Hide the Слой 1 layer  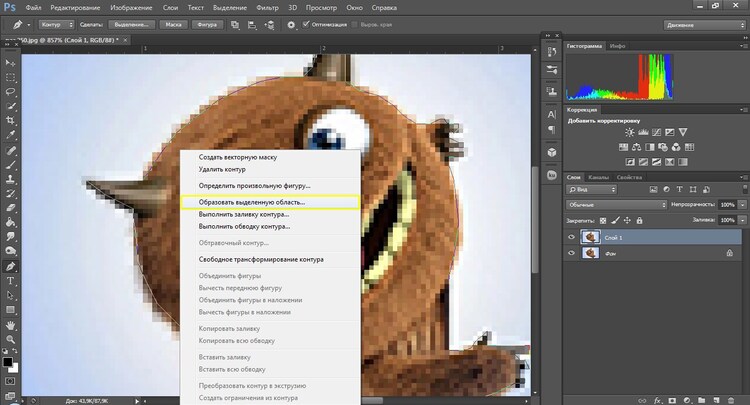pyautogui.click(x=571, y=237)
